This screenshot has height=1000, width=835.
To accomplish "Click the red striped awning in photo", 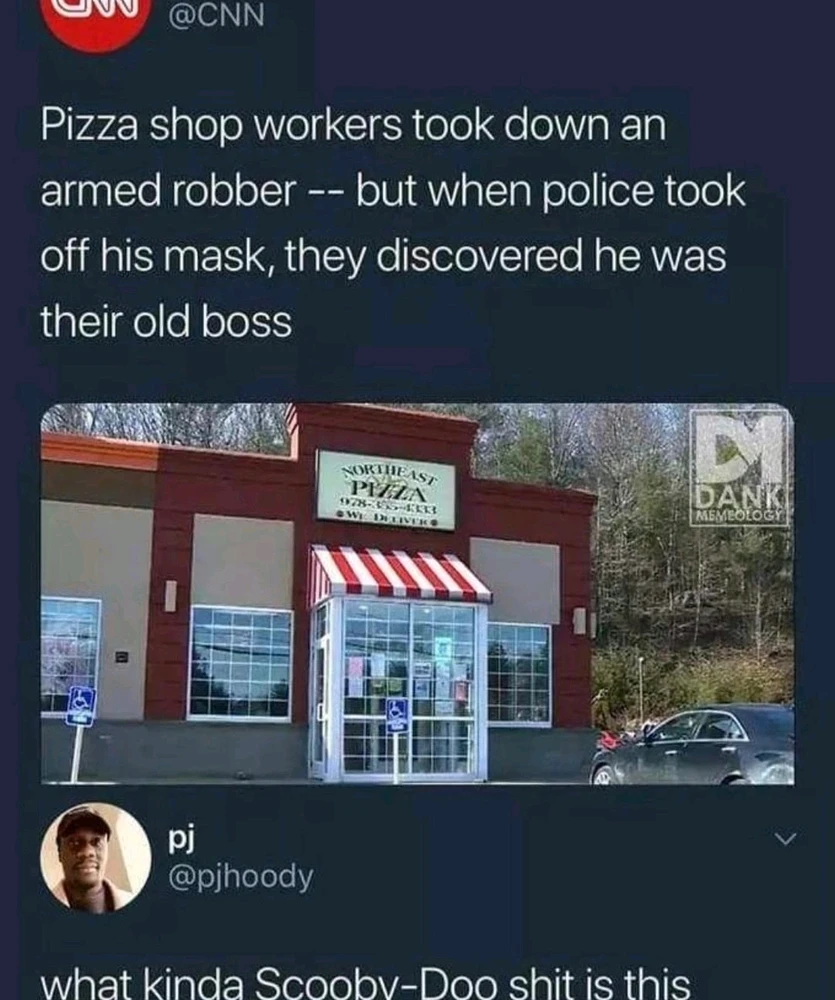I will [x=400, y=573].
